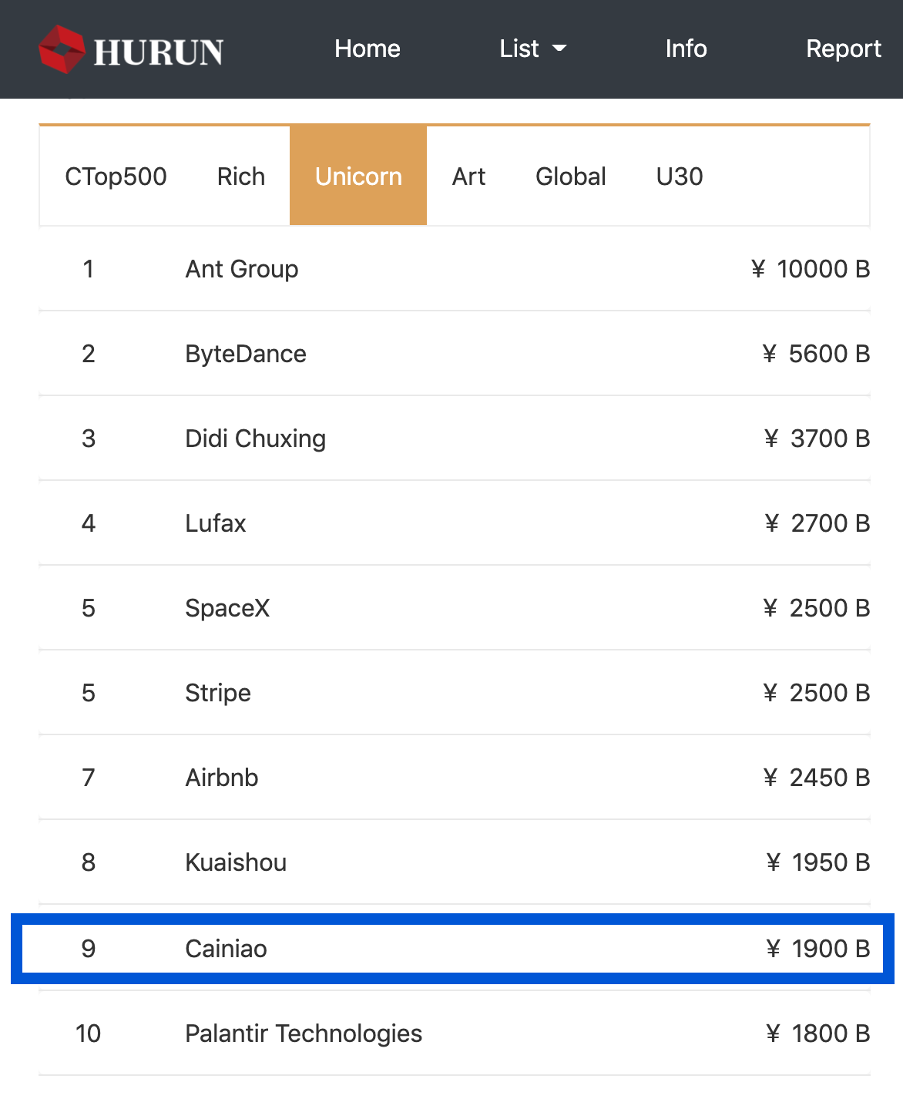Open the Global tab
Screen dimensions: 904x1100
(x=570, y=176)
